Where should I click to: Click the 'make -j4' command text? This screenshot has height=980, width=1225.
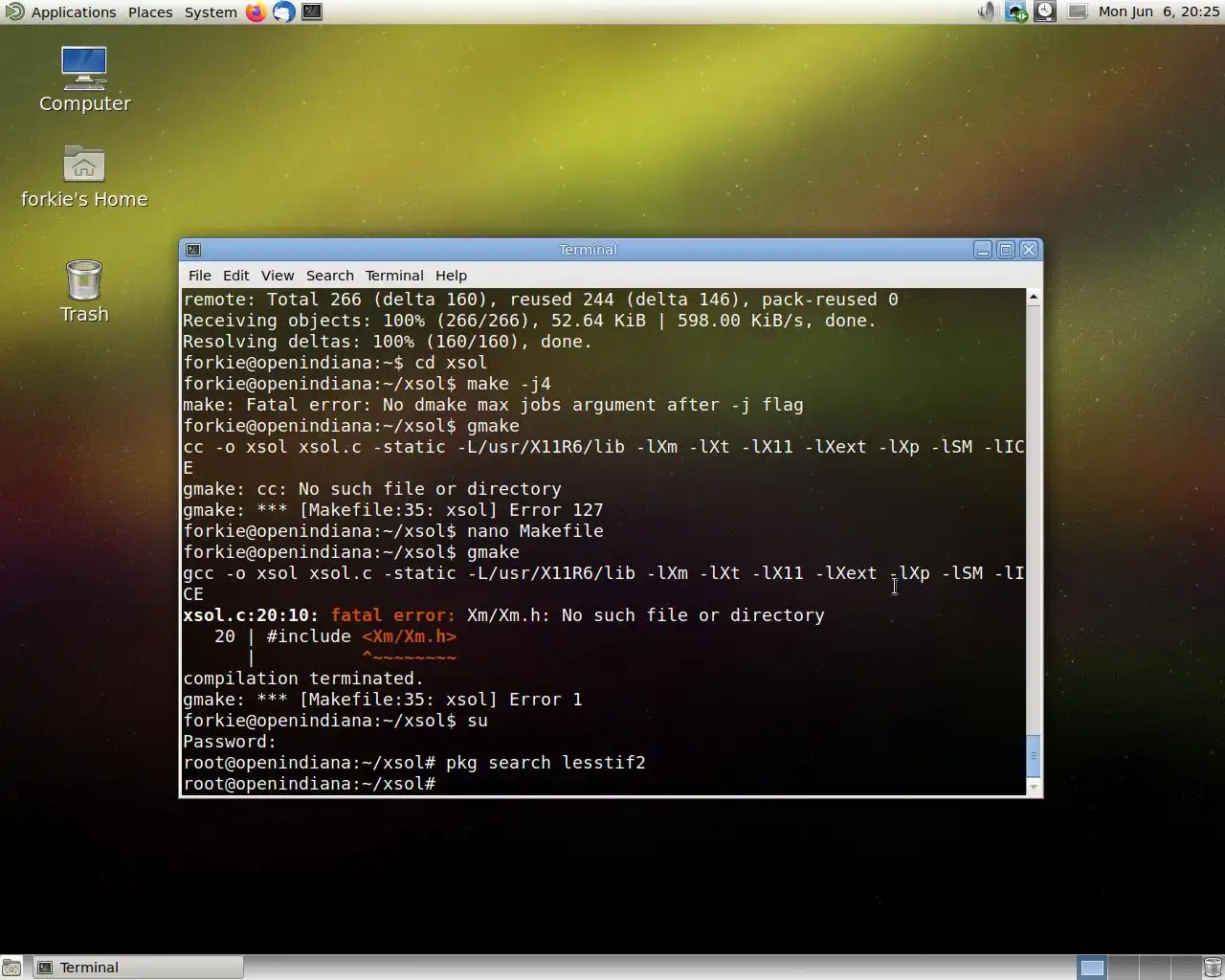tap(509, 384)
